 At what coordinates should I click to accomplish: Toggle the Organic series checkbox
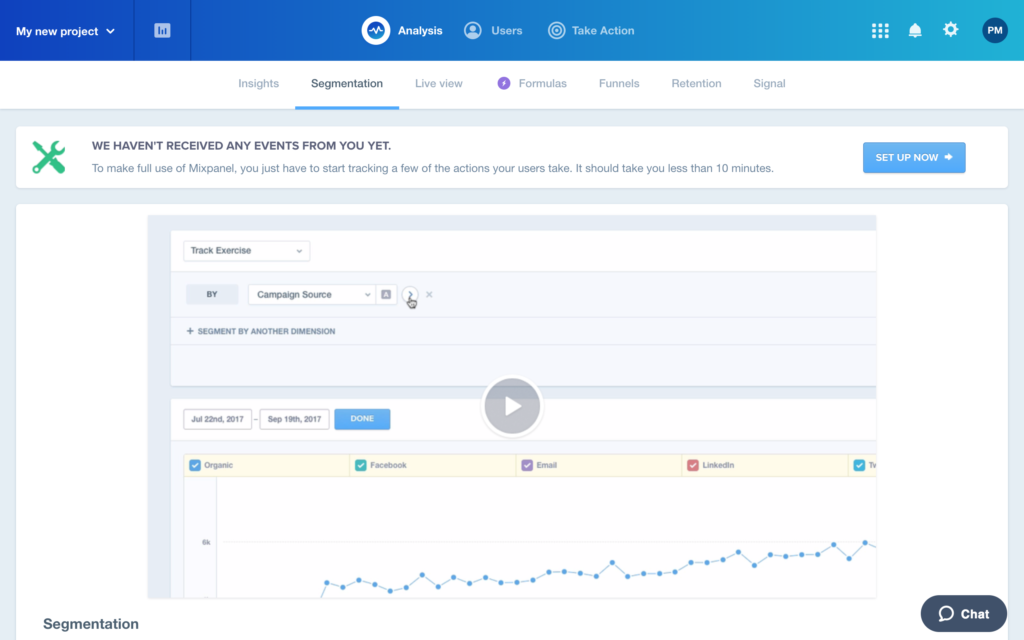pyautogui.click(x=195, y=465)
